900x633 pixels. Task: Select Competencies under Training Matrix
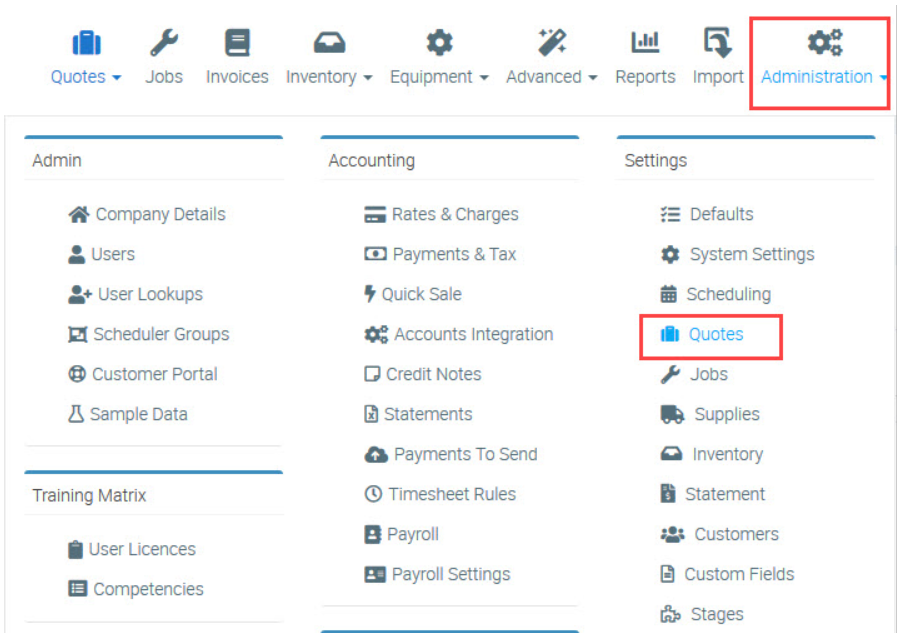(x=148, y=589)
